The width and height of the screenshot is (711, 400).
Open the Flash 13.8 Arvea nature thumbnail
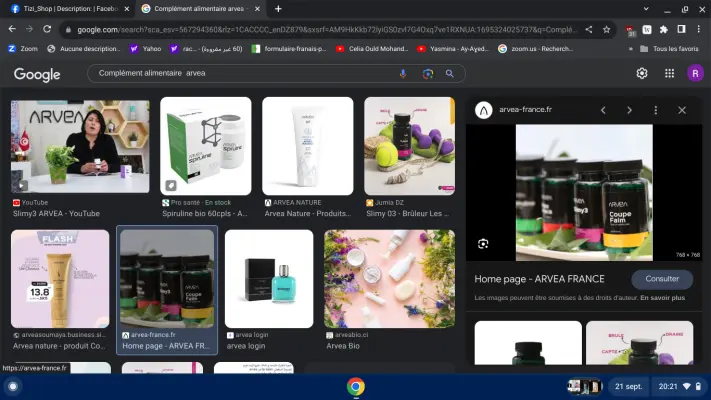coord(60,278)
